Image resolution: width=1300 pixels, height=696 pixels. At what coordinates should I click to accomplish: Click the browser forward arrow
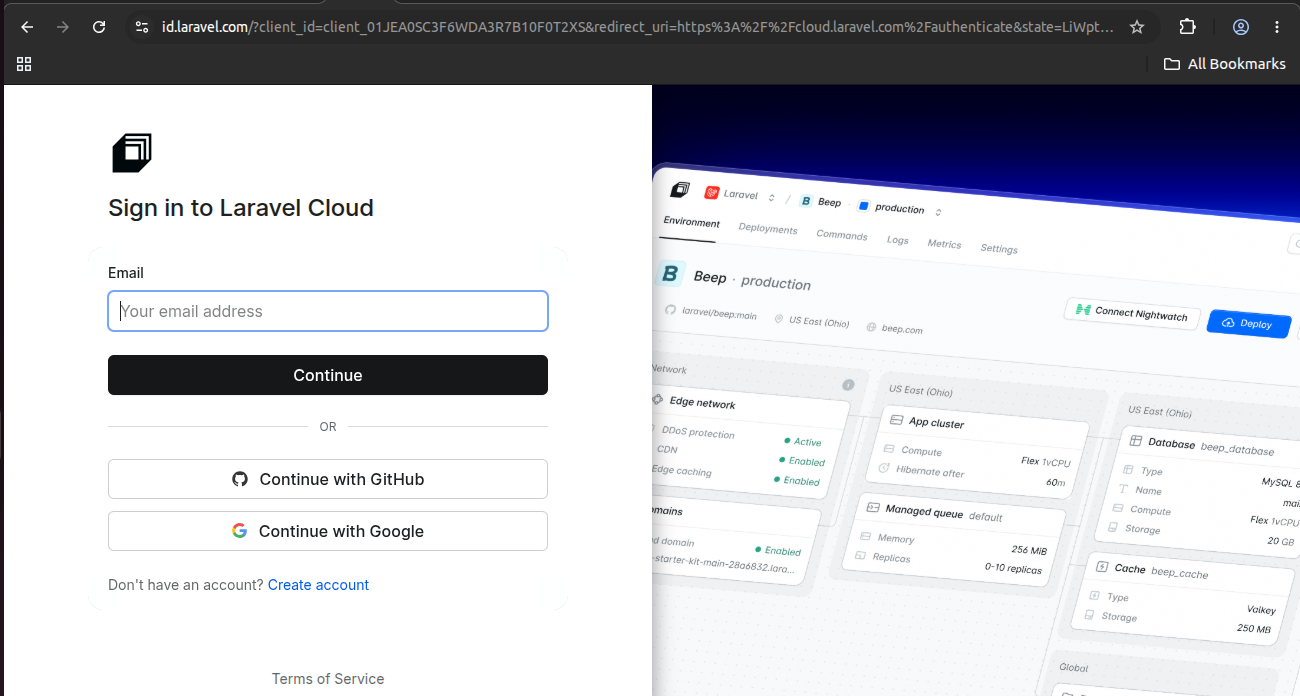click(x=63, y=27)
